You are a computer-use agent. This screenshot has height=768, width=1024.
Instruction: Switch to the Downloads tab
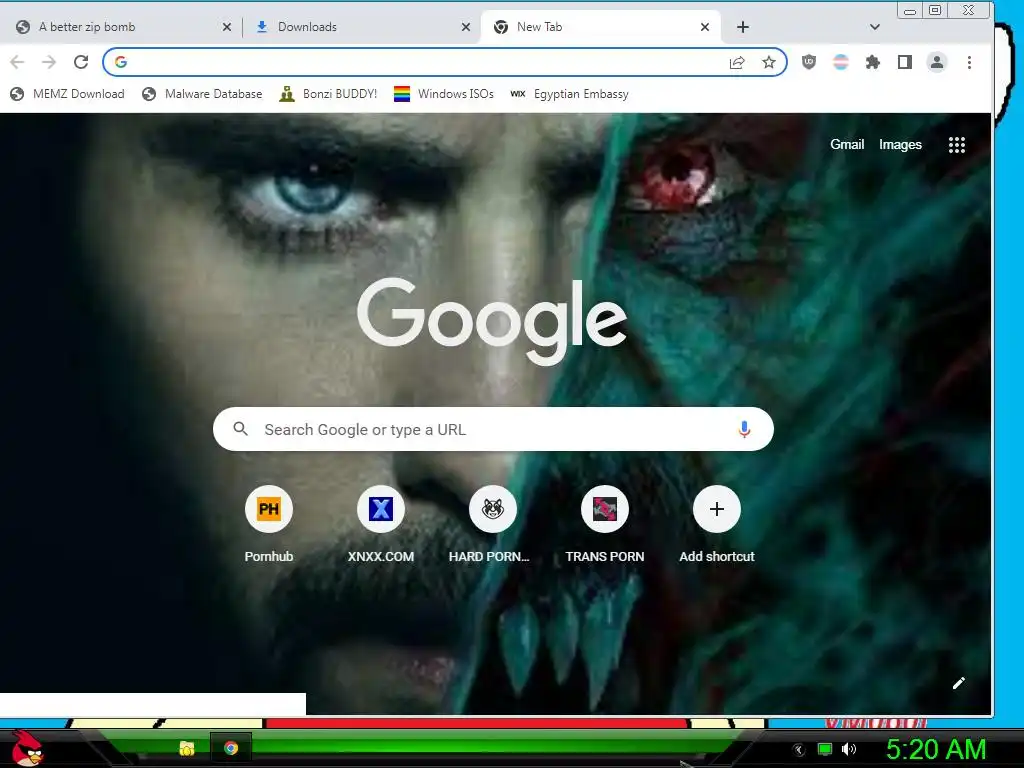(360, 27)
